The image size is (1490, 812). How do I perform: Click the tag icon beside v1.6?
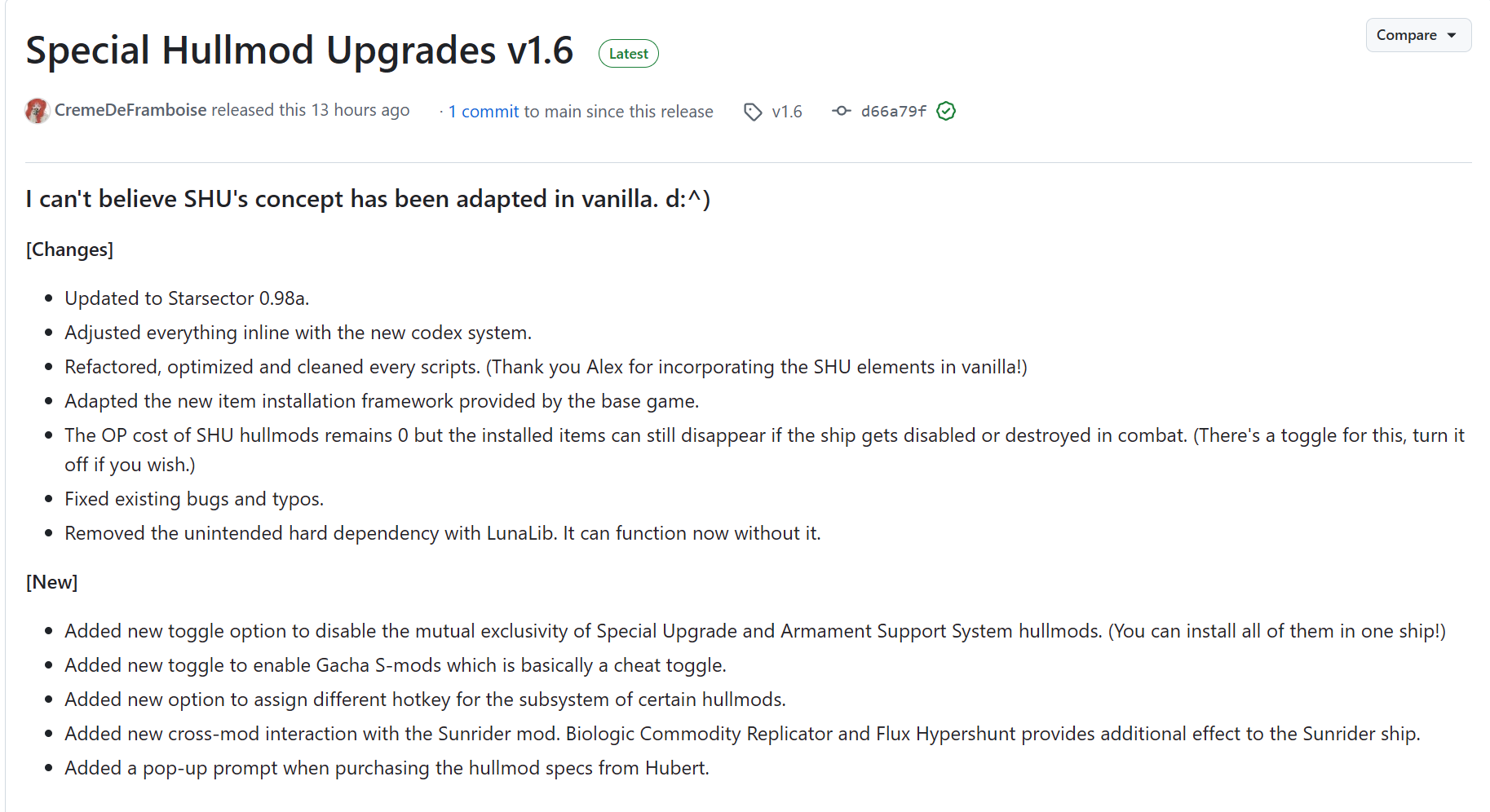753,112
